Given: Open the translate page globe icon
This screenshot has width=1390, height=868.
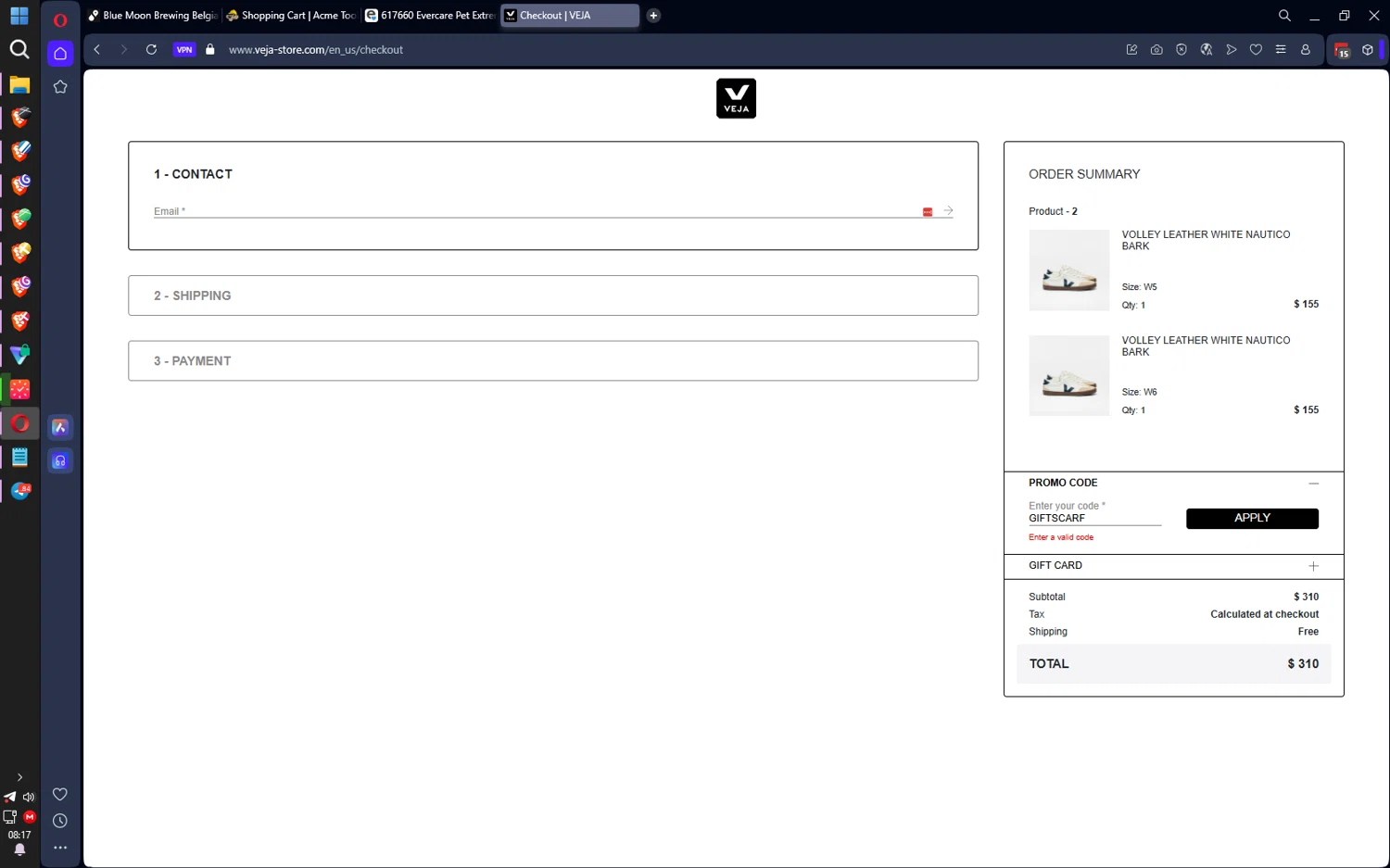Looking at the screenshot, I should (x=1207, y=50).
